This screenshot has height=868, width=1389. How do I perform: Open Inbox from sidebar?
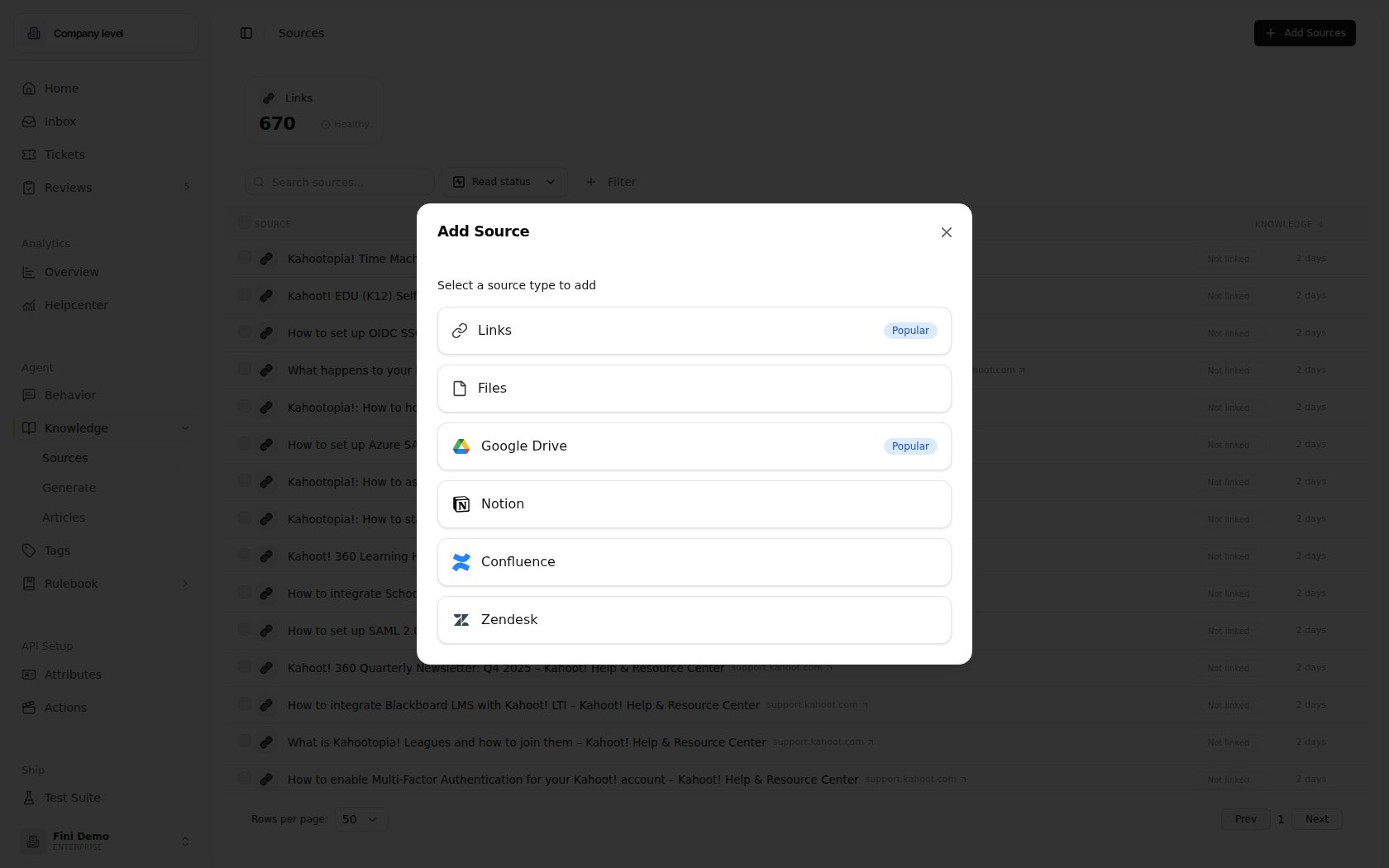106,122
